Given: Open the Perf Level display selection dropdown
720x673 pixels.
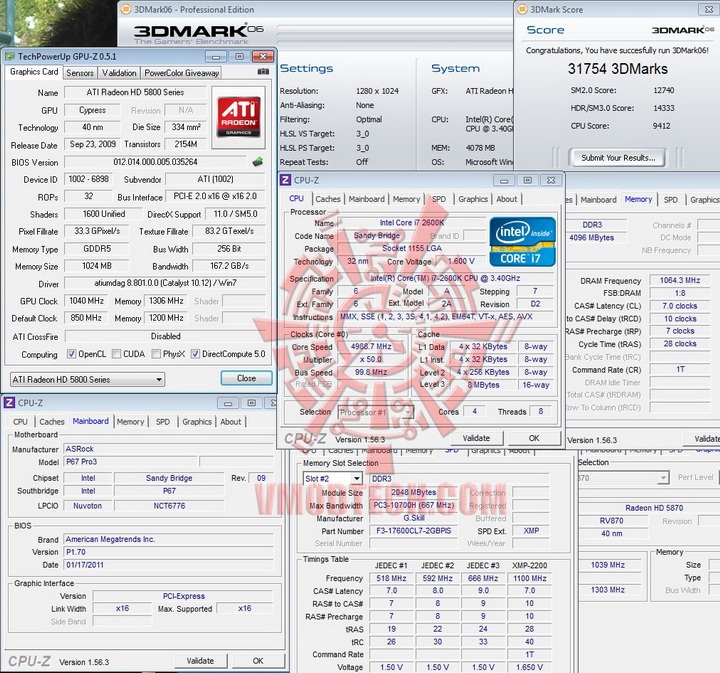Looking at the screenshot, I should (624, 477).
